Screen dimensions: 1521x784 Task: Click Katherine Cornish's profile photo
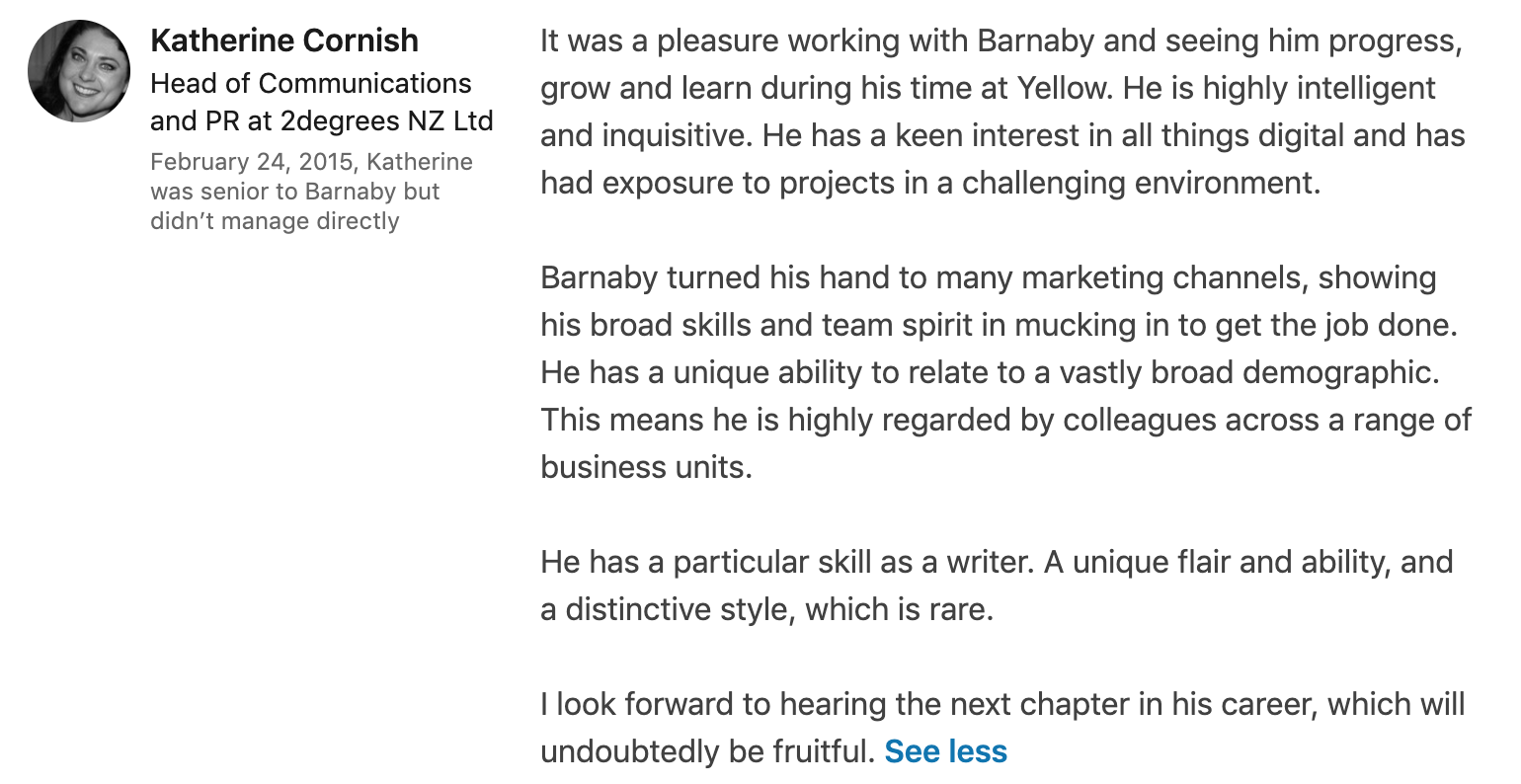pyautogui.click(x=79, y=71)
